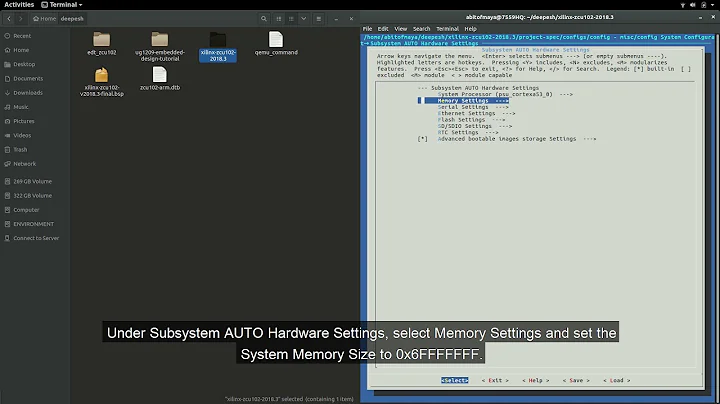The height and width of the screenshot is (404, 720).
Task: Click the Select button in menuconfig
Action: click(x=455, y=380)
